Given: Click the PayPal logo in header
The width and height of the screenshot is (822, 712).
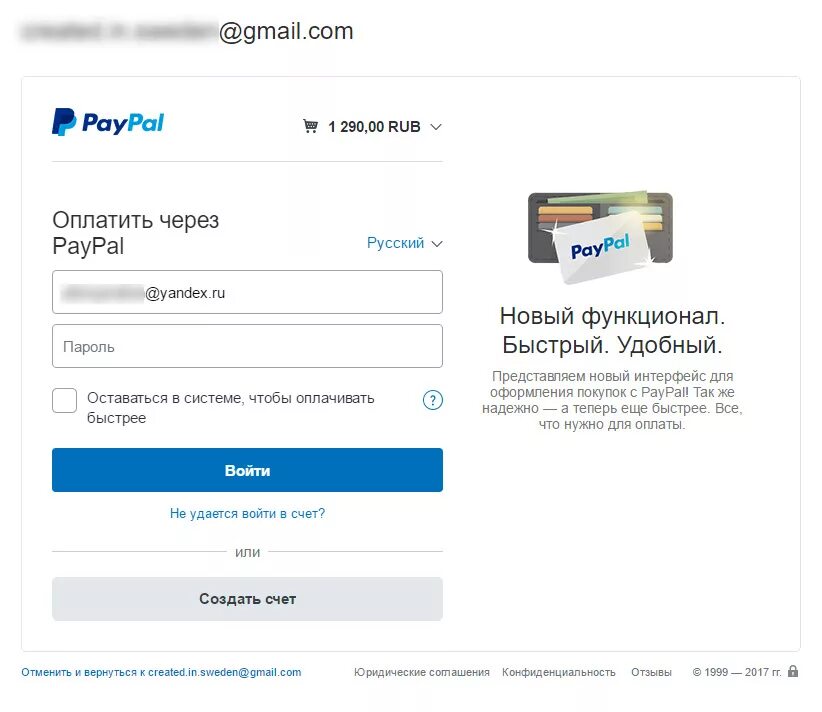Looking at the screenshot, I should coord(108,122).
